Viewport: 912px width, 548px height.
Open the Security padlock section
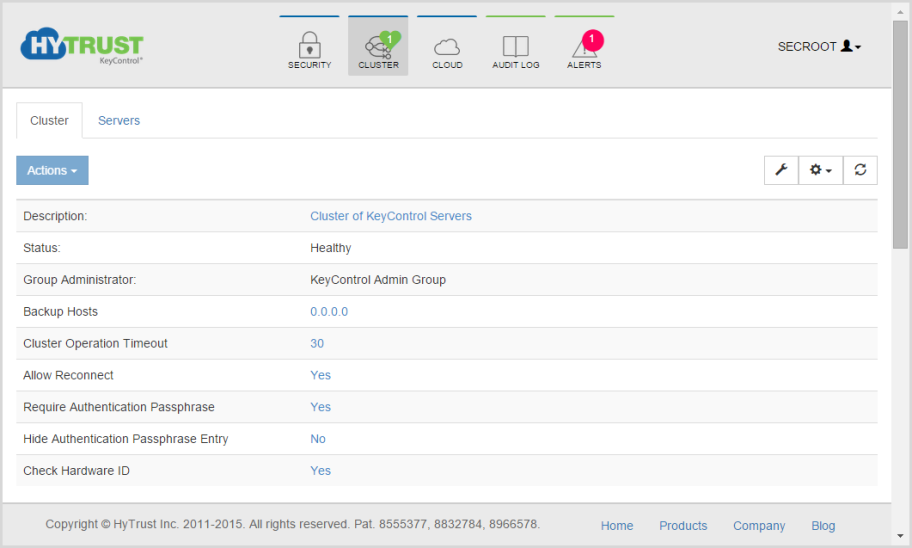coord(309,47)
